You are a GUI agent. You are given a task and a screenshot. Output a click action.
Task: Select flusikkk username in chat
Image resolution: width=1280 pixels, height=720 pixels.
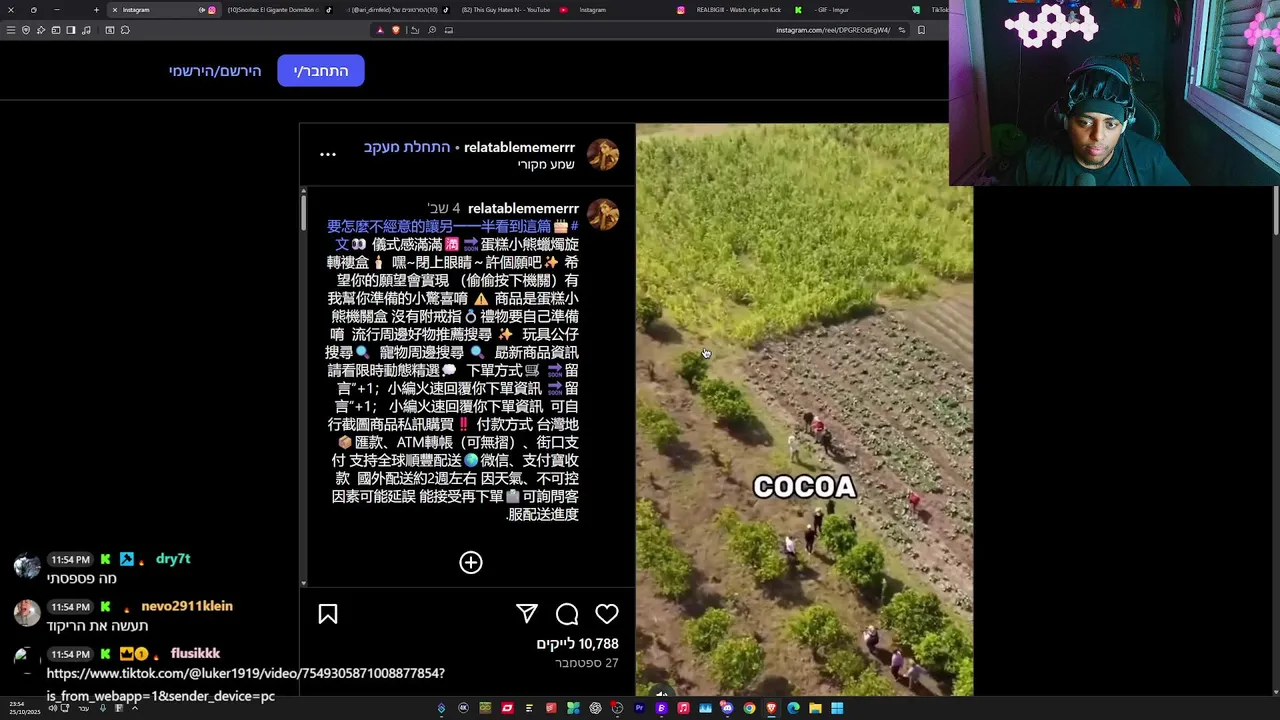[x=195, y=653]
